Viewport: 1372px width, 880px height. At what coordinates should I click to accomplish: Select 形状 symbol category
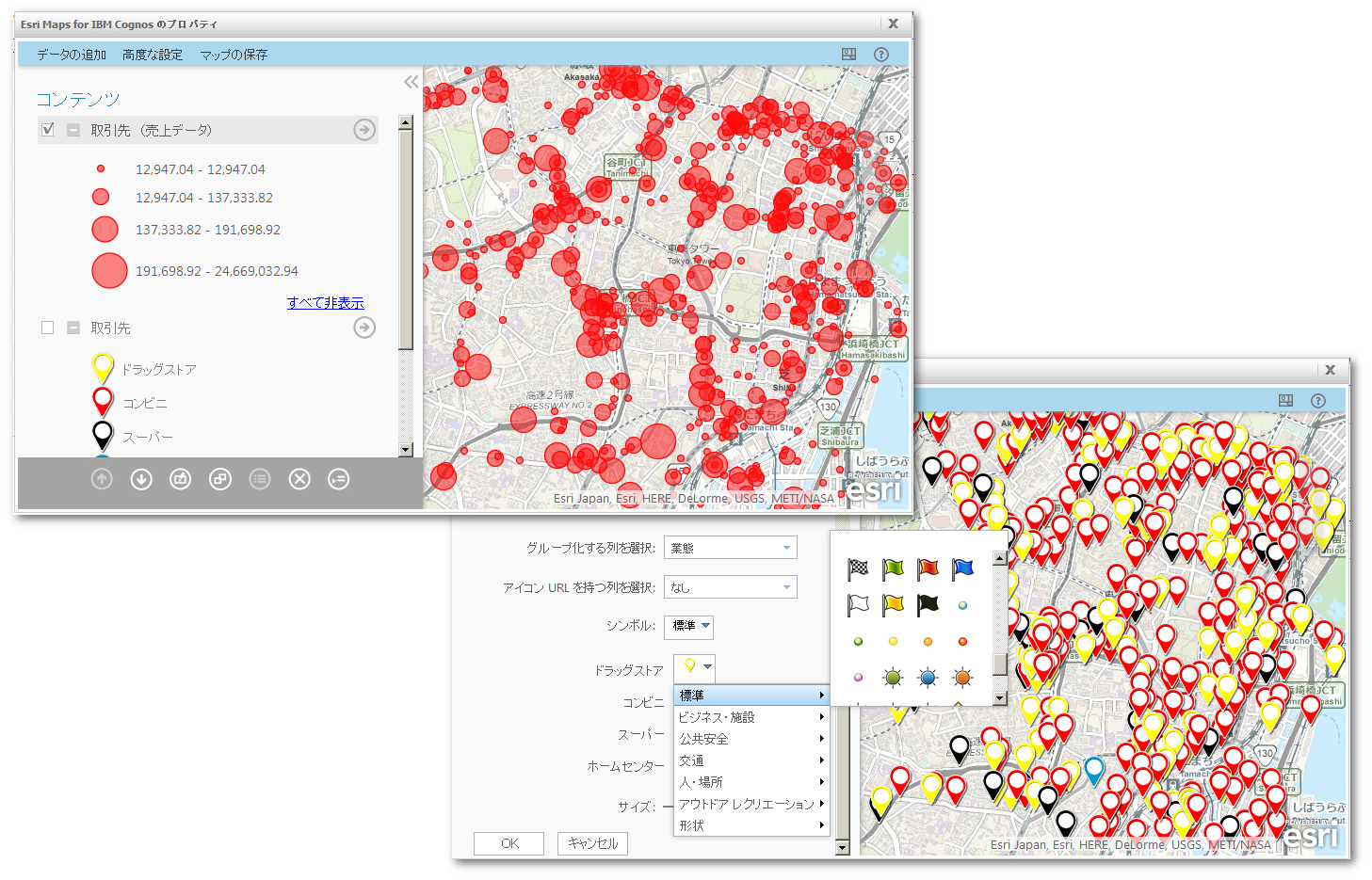pyautogui.click(x=751, y=825)
